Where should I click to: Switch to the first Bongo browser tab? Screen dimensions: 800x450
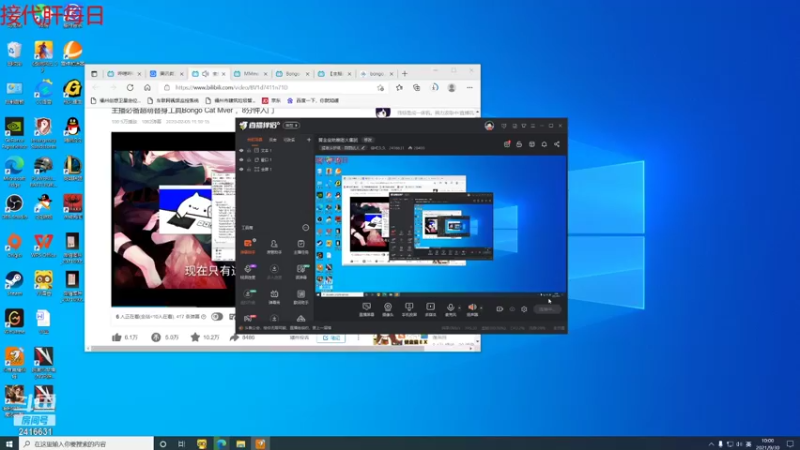coord(292,73)
